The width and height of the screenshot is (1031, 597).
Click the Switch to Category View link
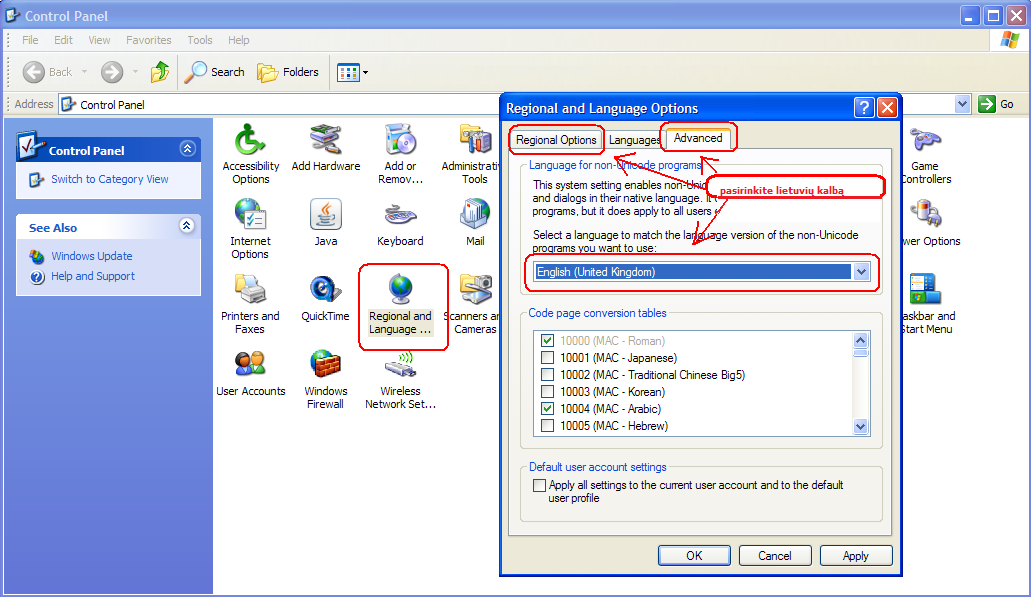(x=110, y=179)
